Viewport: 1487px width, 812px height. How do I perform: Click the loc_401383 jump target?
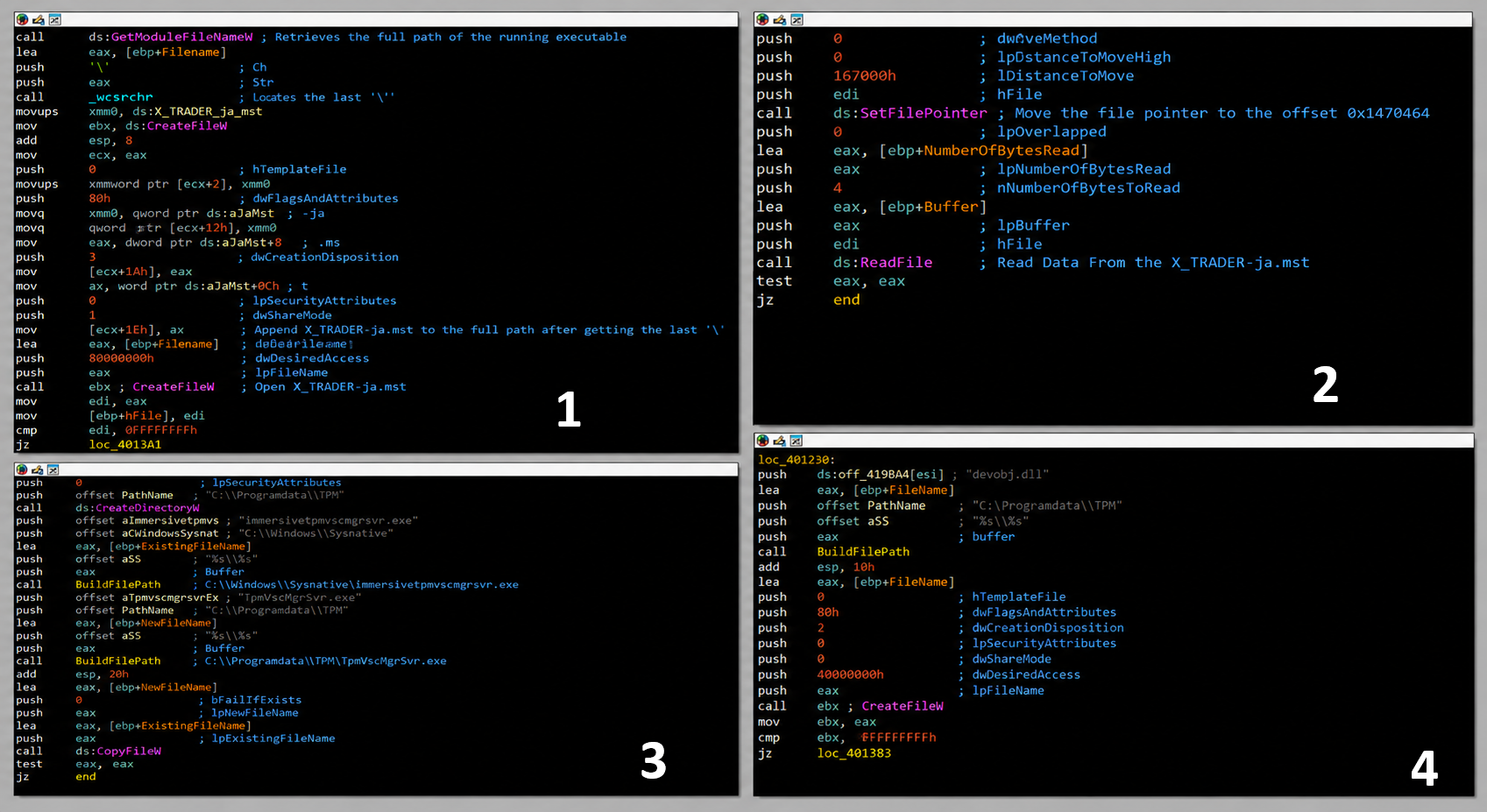854,753
